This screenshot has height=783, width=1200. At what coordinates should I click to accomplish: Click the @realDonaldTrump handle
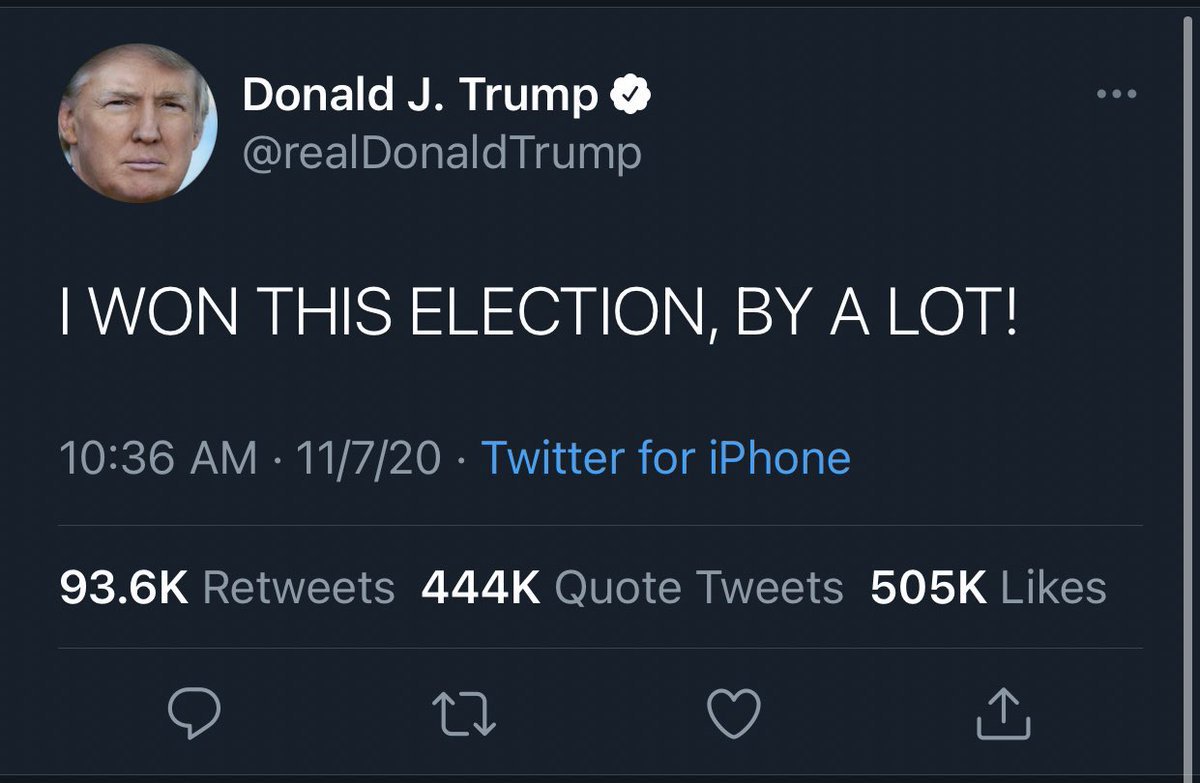coord(442,154)
